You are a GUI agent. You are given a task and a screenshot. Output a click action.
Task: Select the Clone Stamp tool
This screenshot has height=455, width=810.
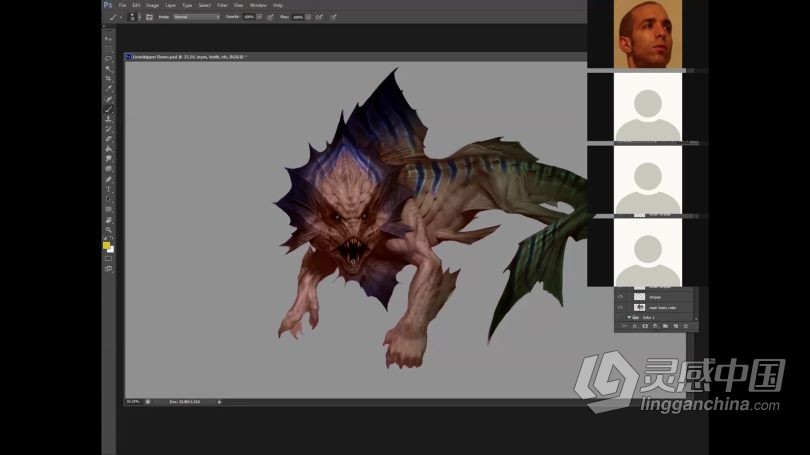pyautogui.click(x=108, y=119)
